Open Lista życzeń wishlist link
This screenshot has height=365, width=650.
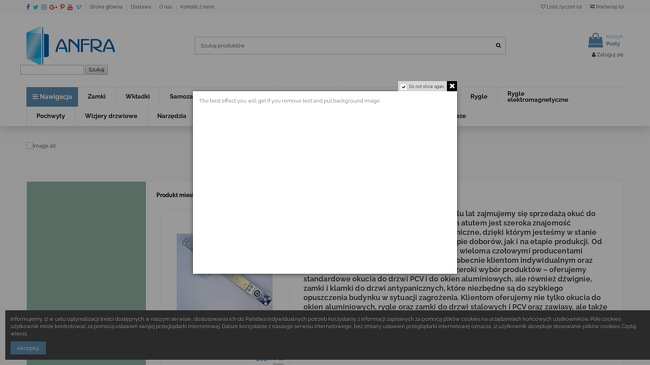(561, 7)
